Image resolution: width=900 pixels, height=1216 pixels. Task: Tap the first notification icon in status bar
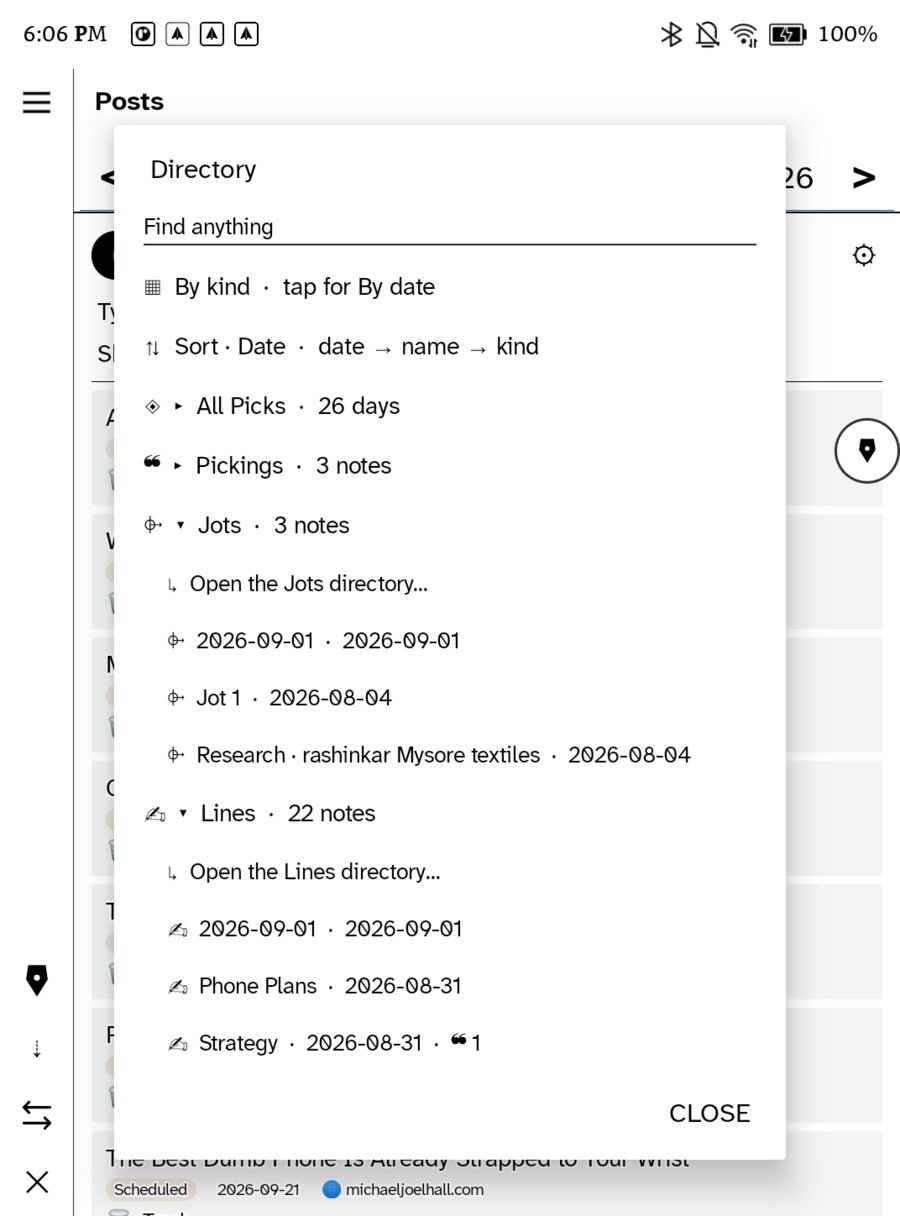(x=143, y=34)
